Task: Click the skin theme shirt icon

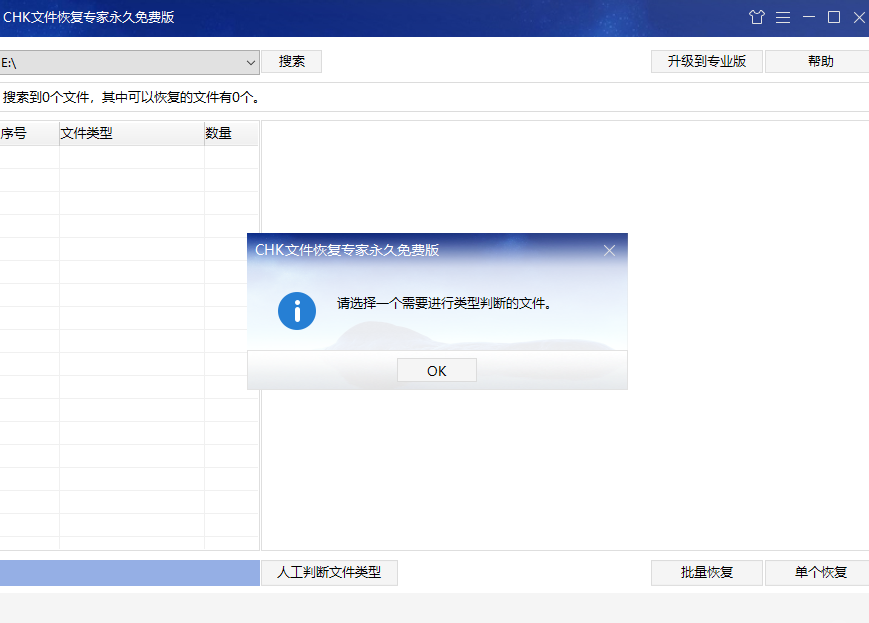Action: point(757,17)
